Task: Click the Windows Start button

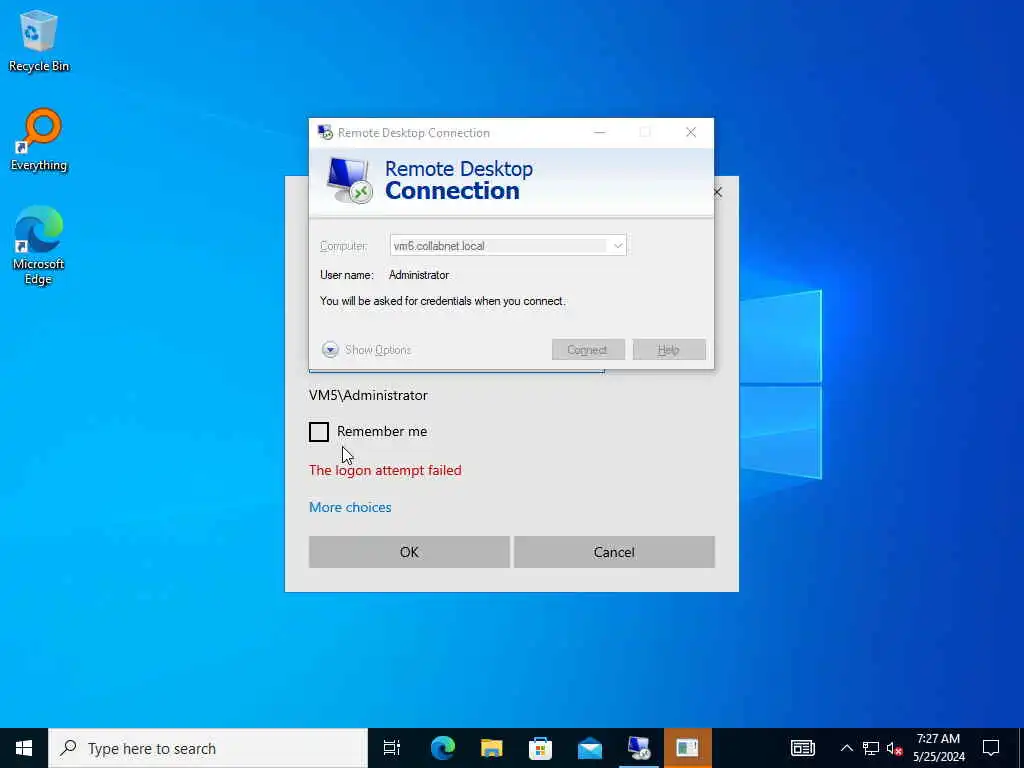Action: click(x=24, y=748)
